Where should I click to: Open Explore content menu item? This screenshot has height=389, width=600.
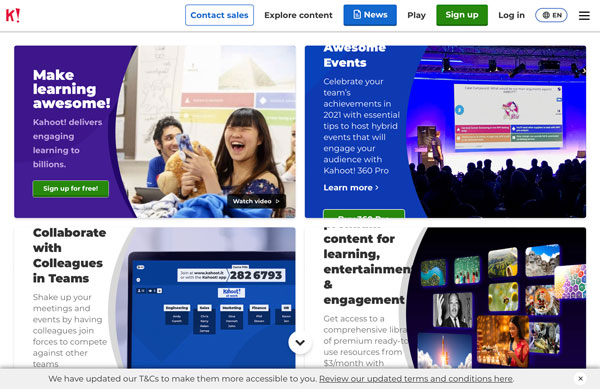(298, 15)
